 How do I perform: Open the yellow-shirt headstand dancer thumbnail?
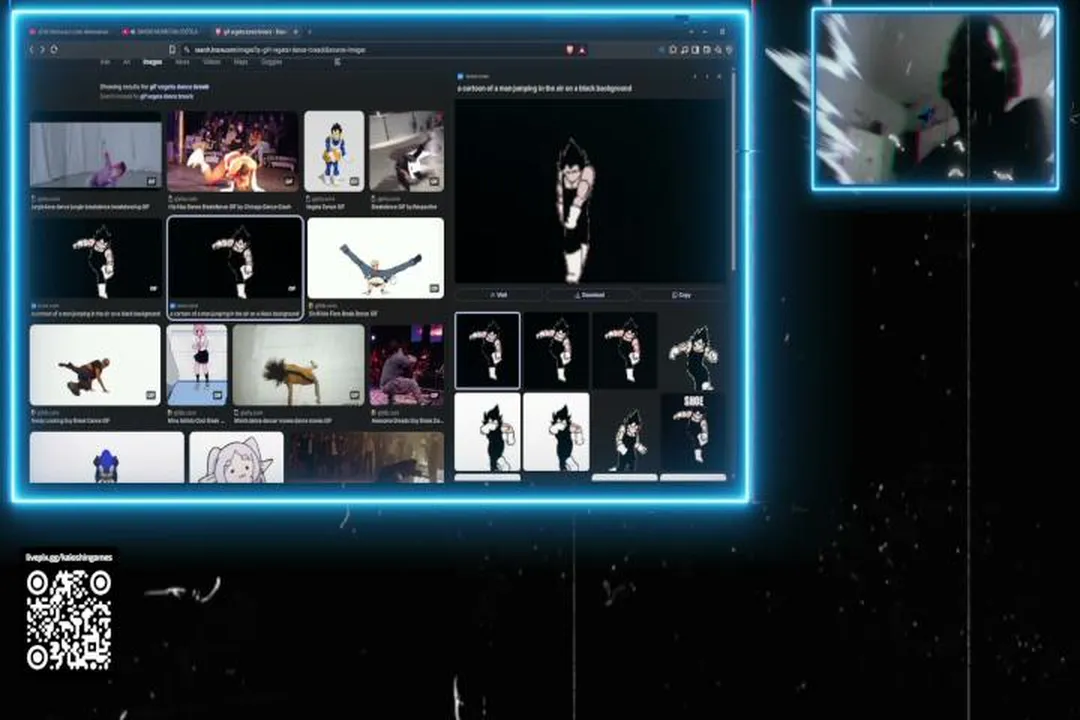[298, 365]
